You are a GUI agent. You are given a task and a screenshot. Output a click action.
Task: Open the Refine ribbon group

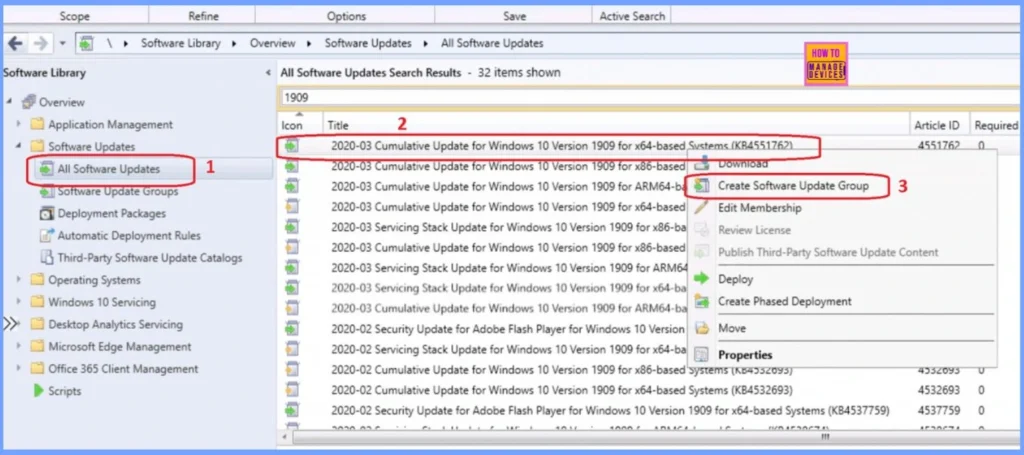[x=203, y=16]
